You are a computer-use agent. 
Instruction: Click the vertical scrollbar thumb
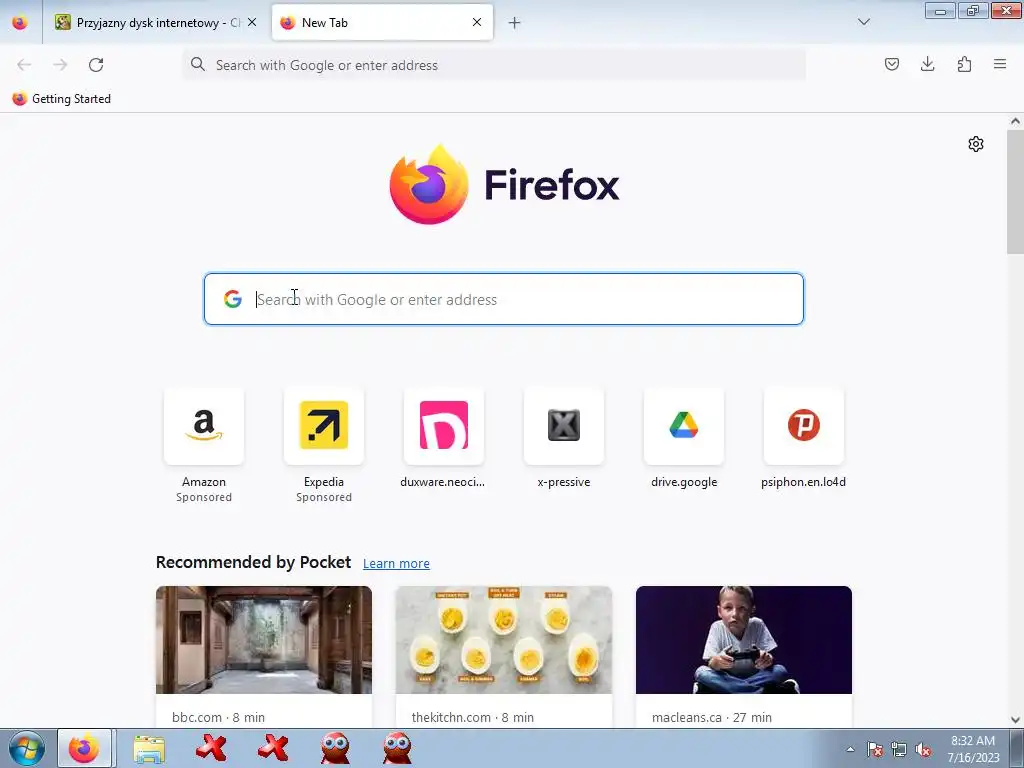pyautogui.click(x=1015, y=191)
